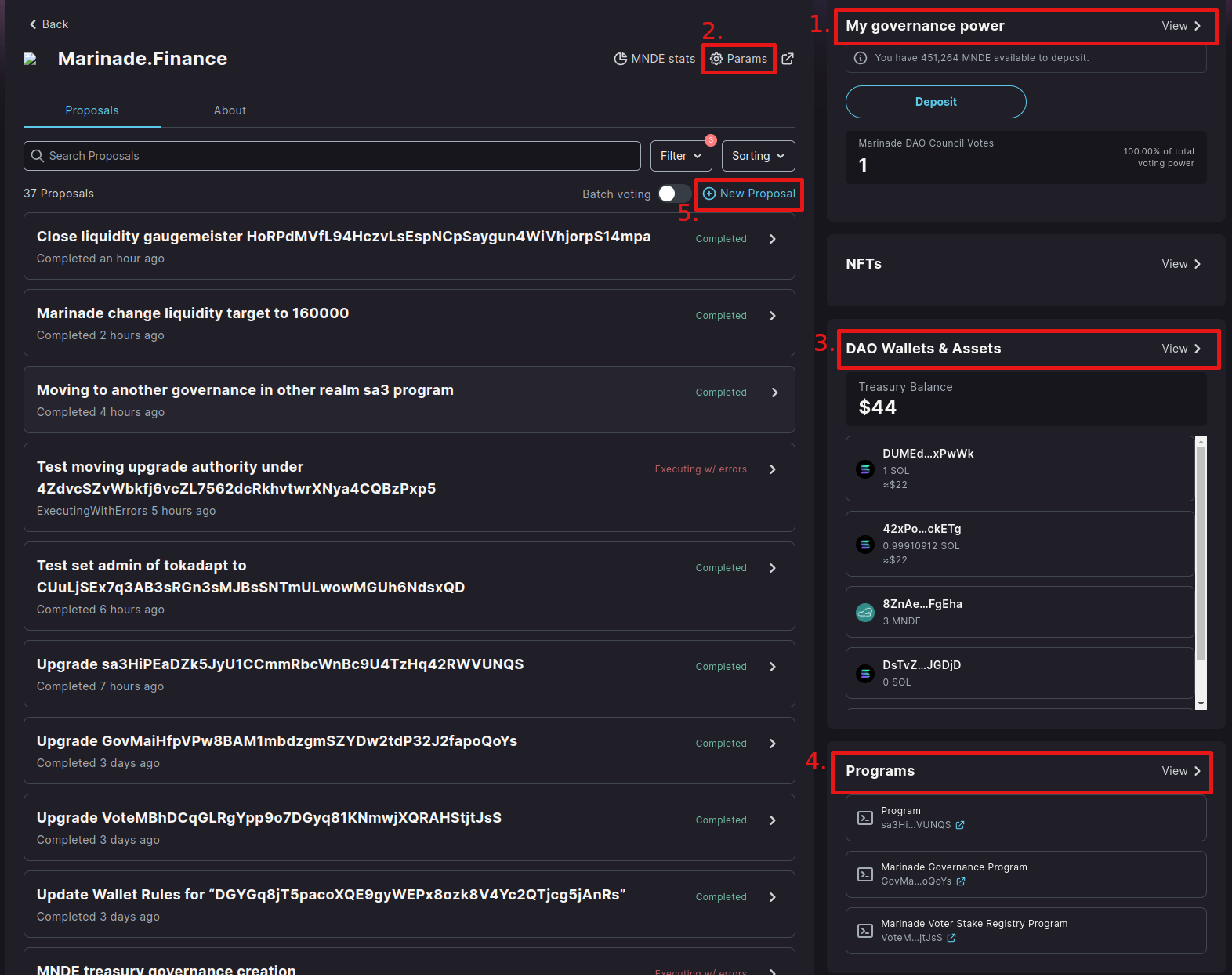Open chevron of Upgrade sa3HiPEaDZk5 proposal

click(773, 667)
